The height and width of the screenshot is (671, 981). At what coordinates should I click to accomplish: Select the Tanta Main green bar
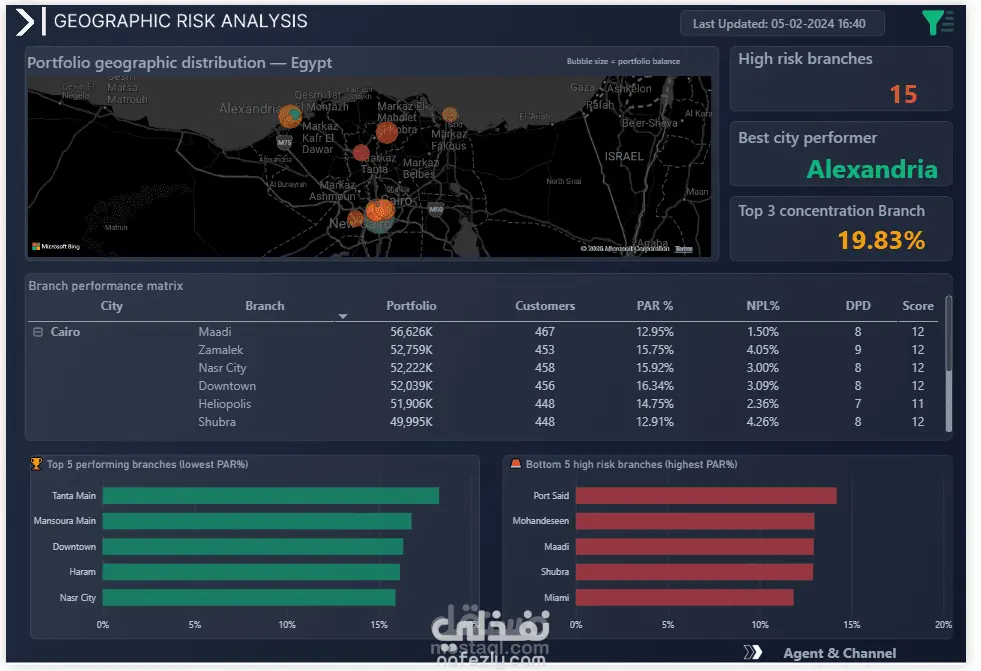click(271, 496)
